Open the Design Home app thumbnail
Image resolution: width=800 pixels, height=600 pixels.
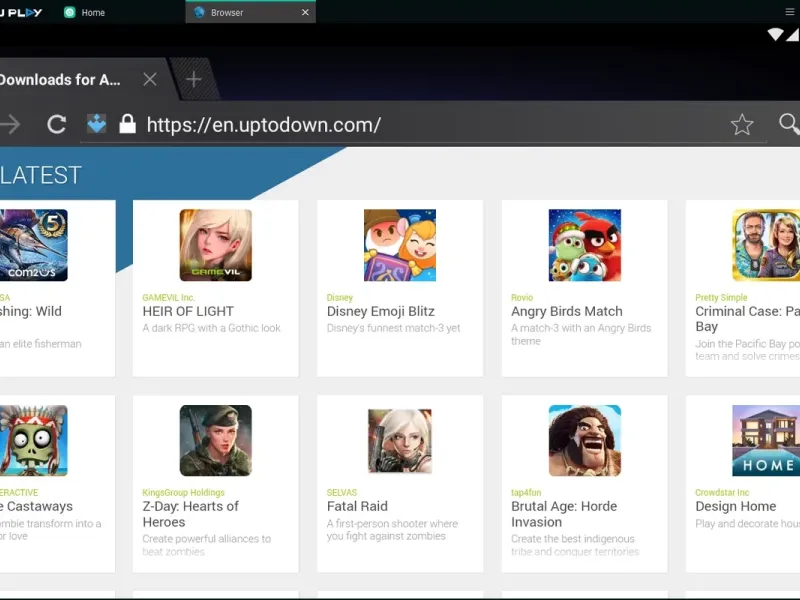point(765,441)
